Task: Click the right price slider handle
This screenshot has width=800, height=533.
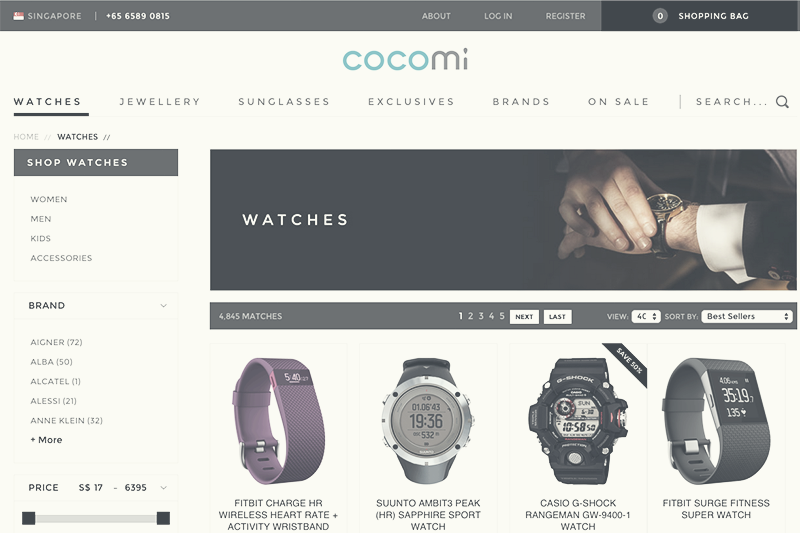Action: (163, 518)
